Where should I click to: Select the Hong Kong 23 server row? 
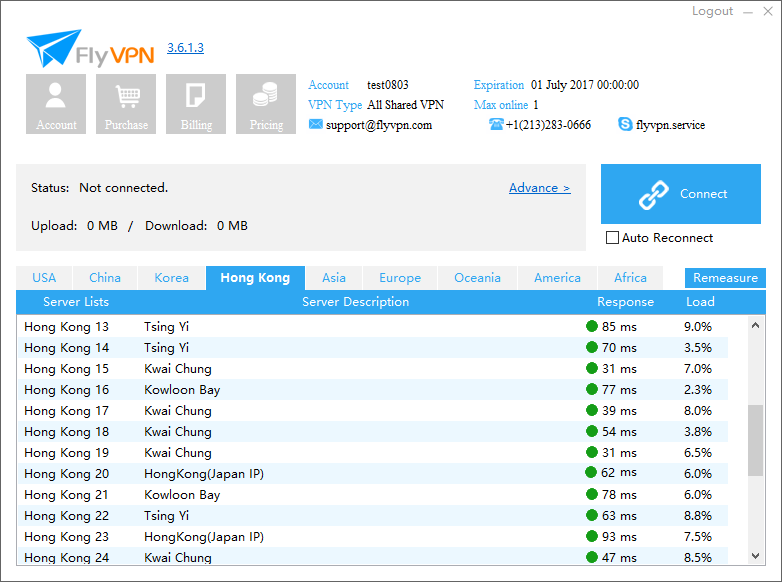[372, 537]
